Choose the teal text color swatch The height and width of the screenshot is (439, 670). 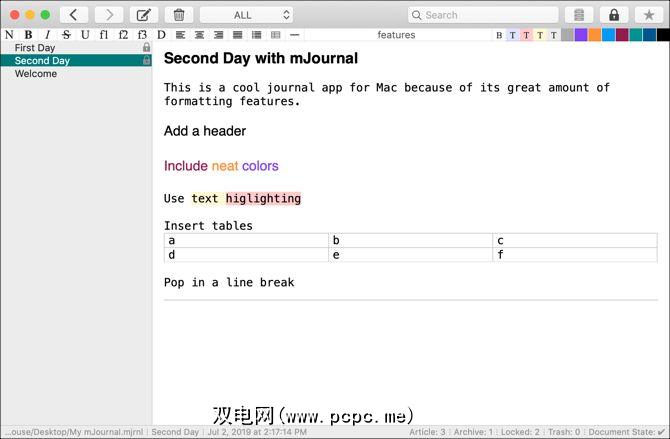coord(636,35)
